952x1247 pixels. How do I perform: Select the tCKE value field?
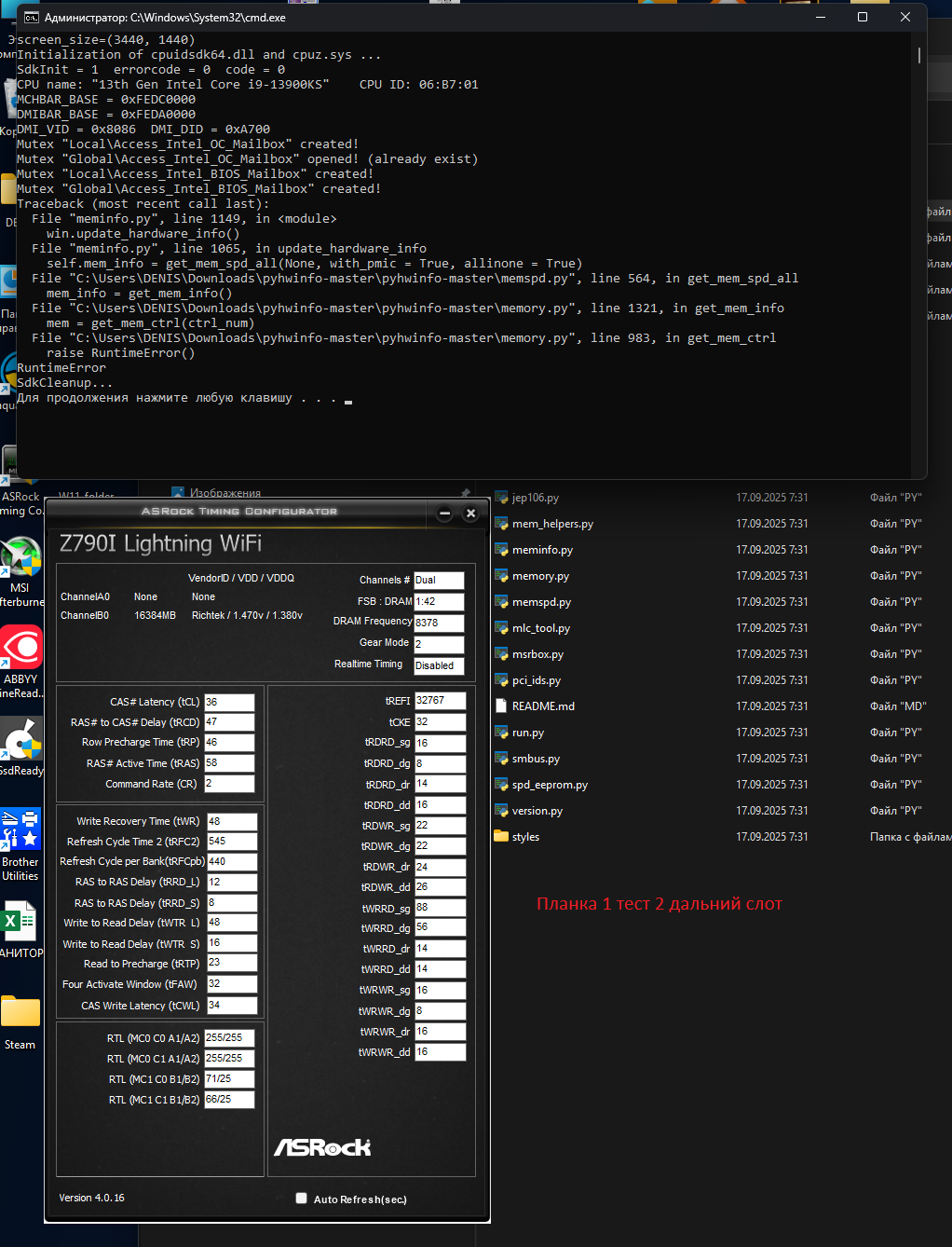440,721
